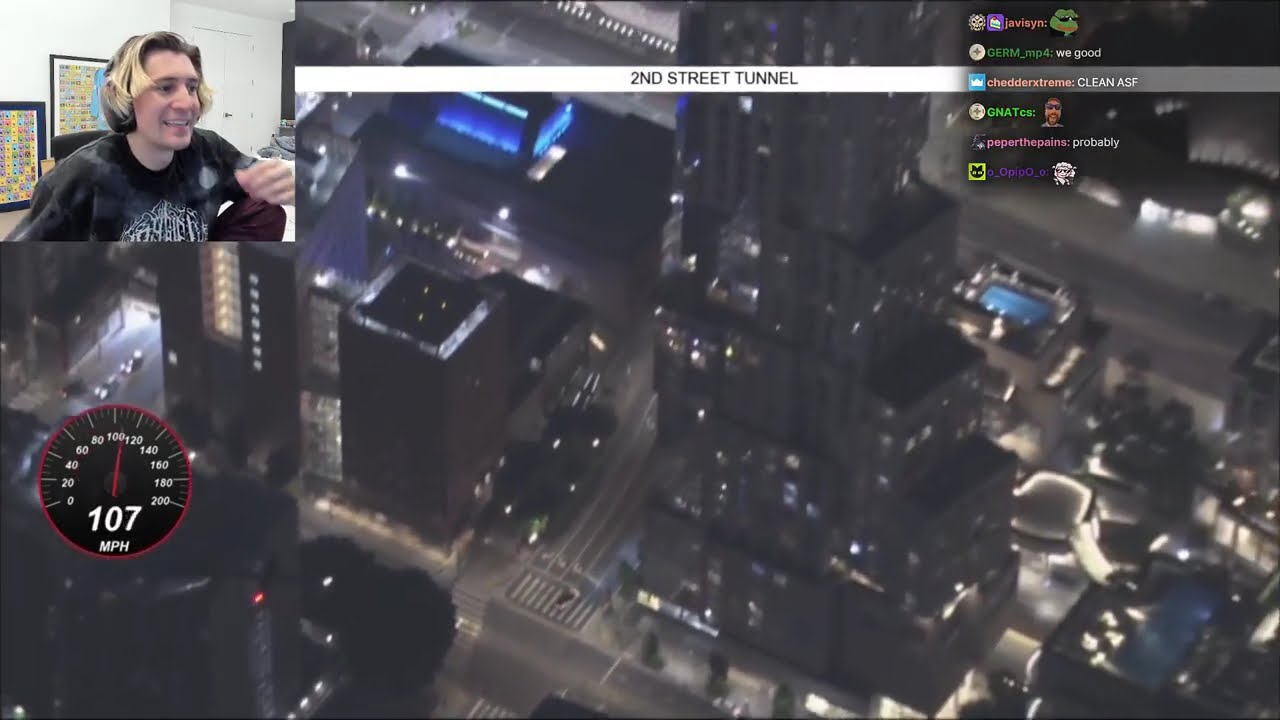Viewport: 1280px width, 720px height.
Task: Click the Pepe sunglasses emote from javisyn
Action: pos(1063,21)
